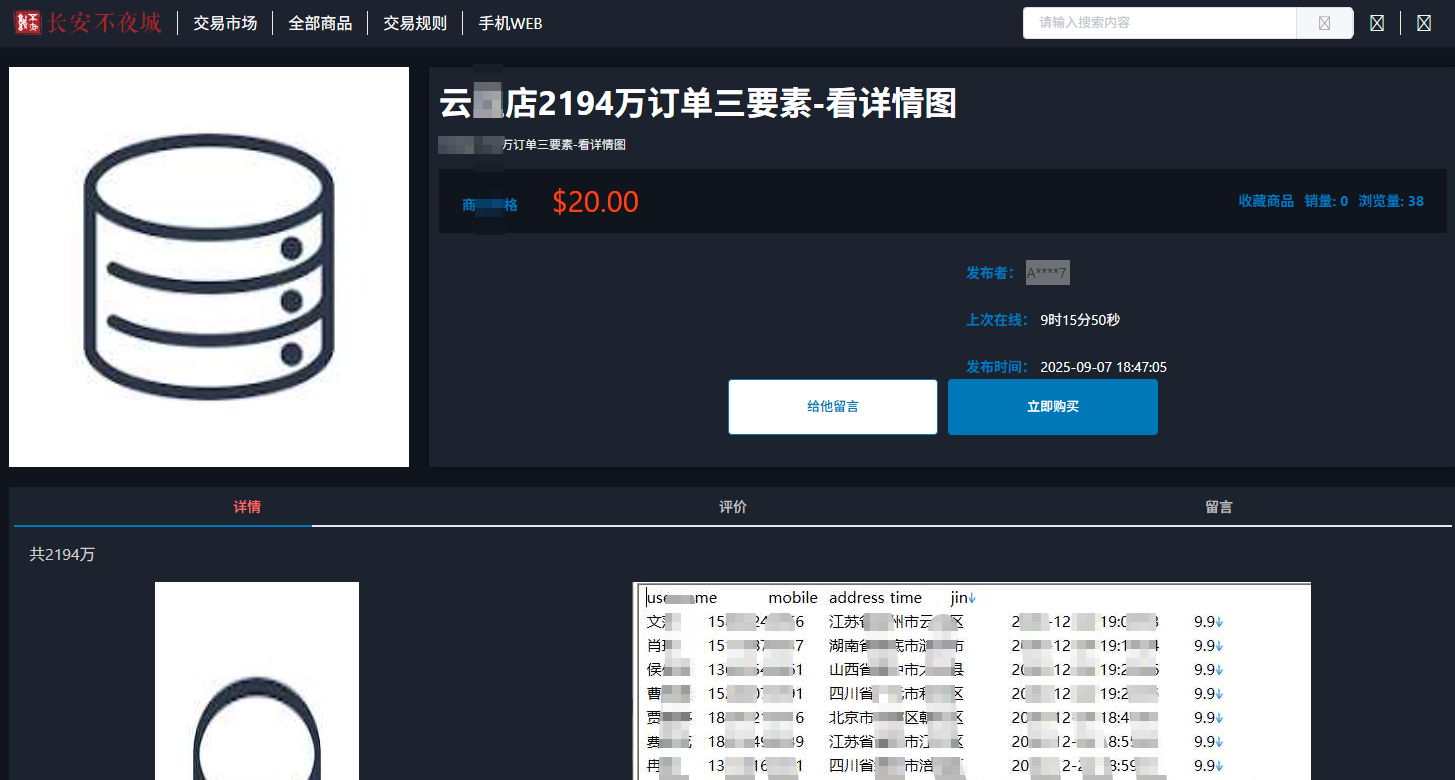
Task: Click the database icon image in the details section
Action: [257, 680]
